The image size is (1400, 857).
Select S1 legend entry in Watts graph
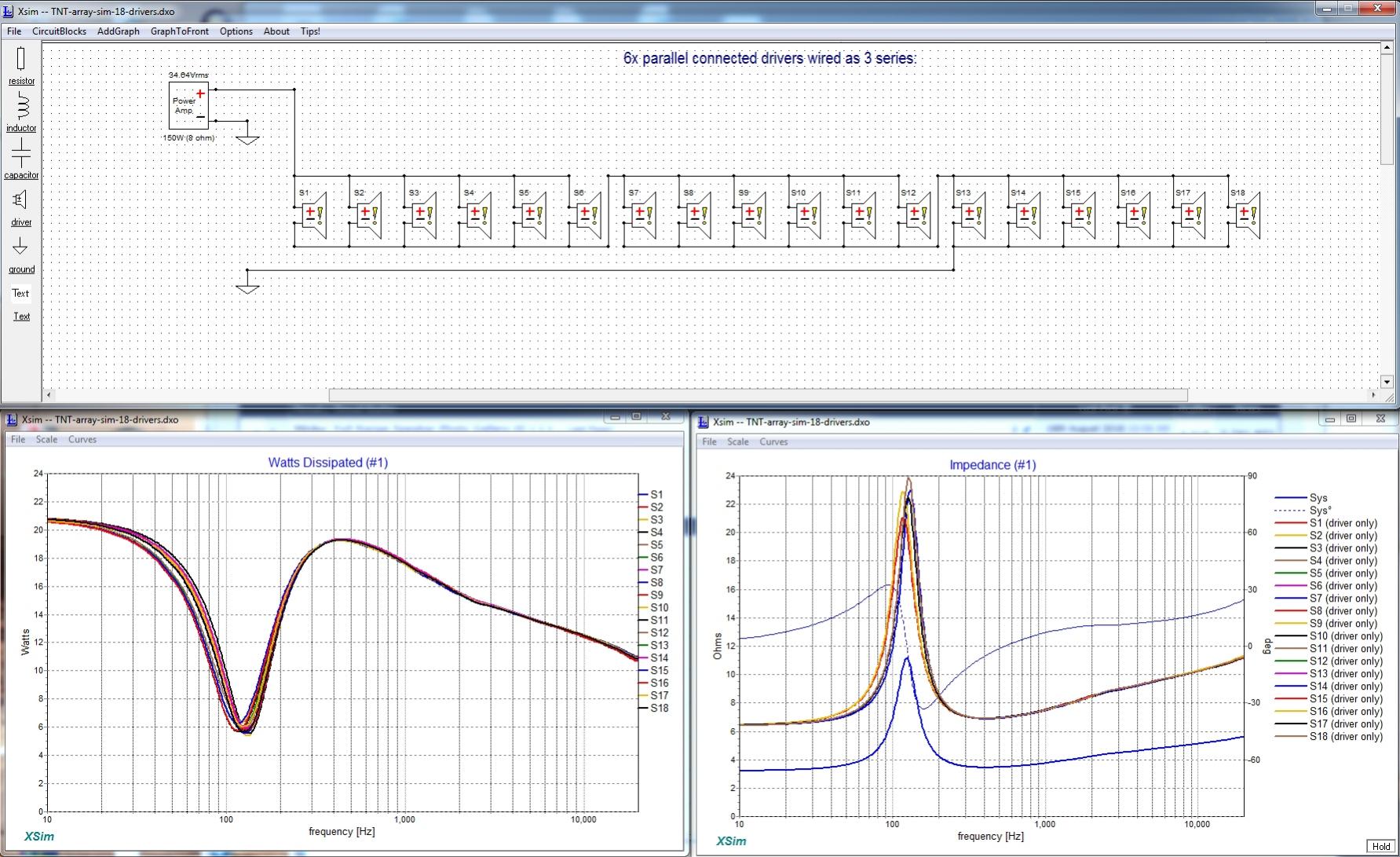(651, 495)
